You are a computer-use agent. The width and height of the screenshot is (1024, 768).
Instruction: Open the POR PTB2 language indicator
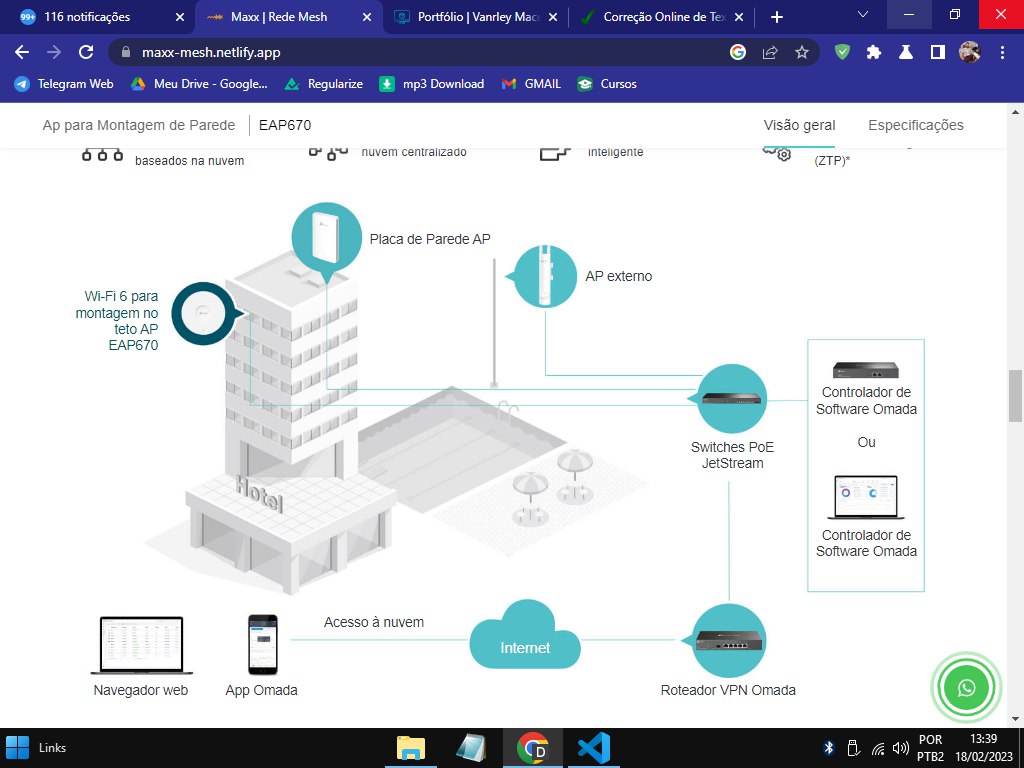click(x=931, y=748)
